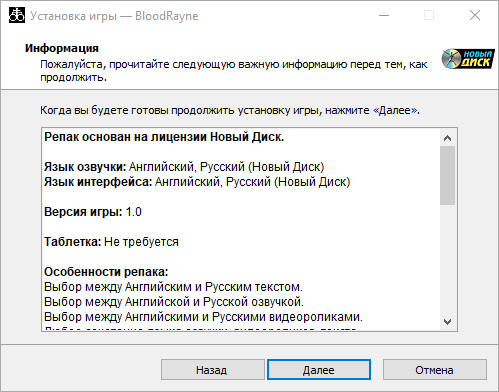Click the scrollbar down arrow

click(x=447, y=322)
